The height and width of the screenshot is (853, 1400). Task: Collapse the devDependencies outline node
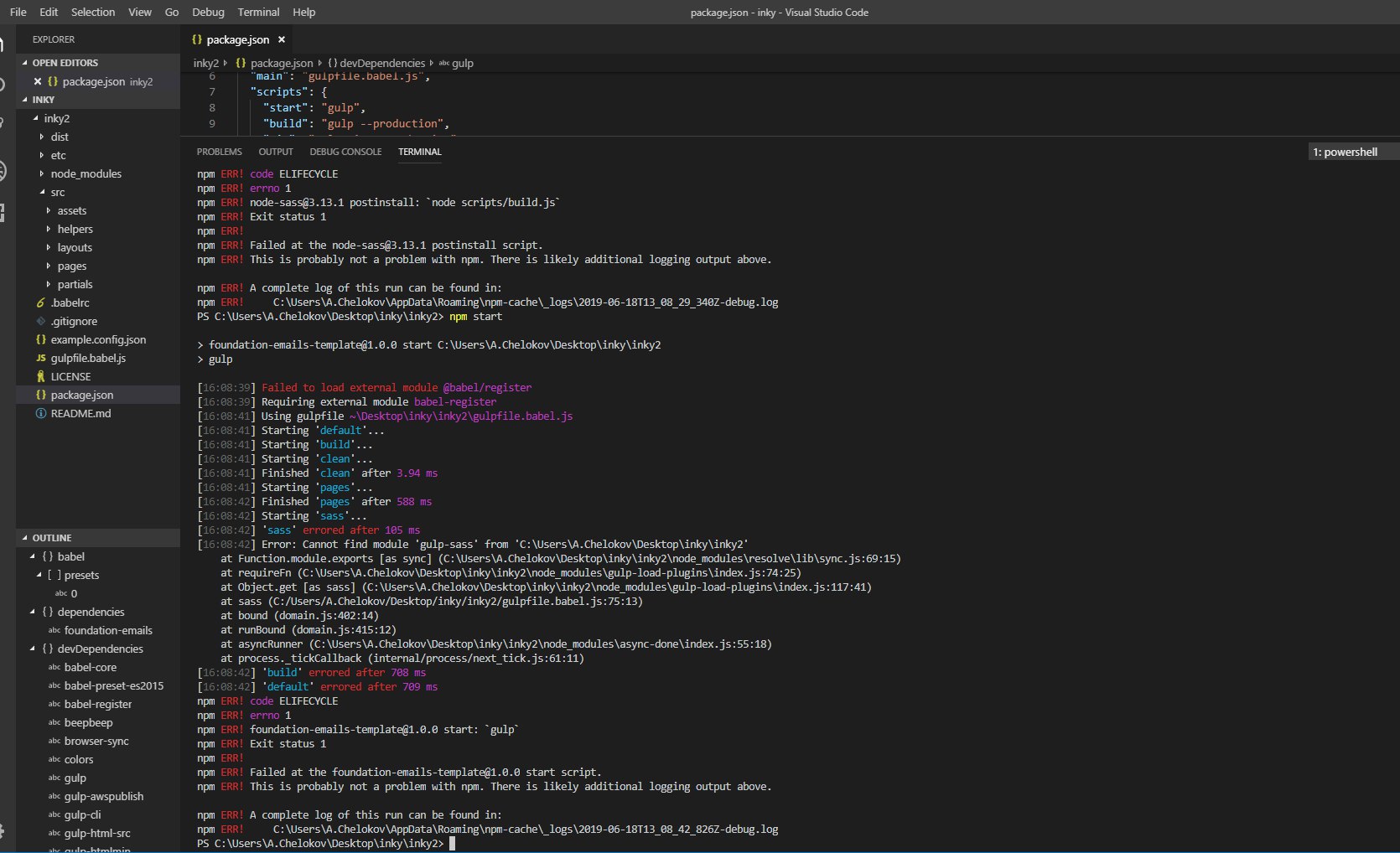[x=33, y=649]
